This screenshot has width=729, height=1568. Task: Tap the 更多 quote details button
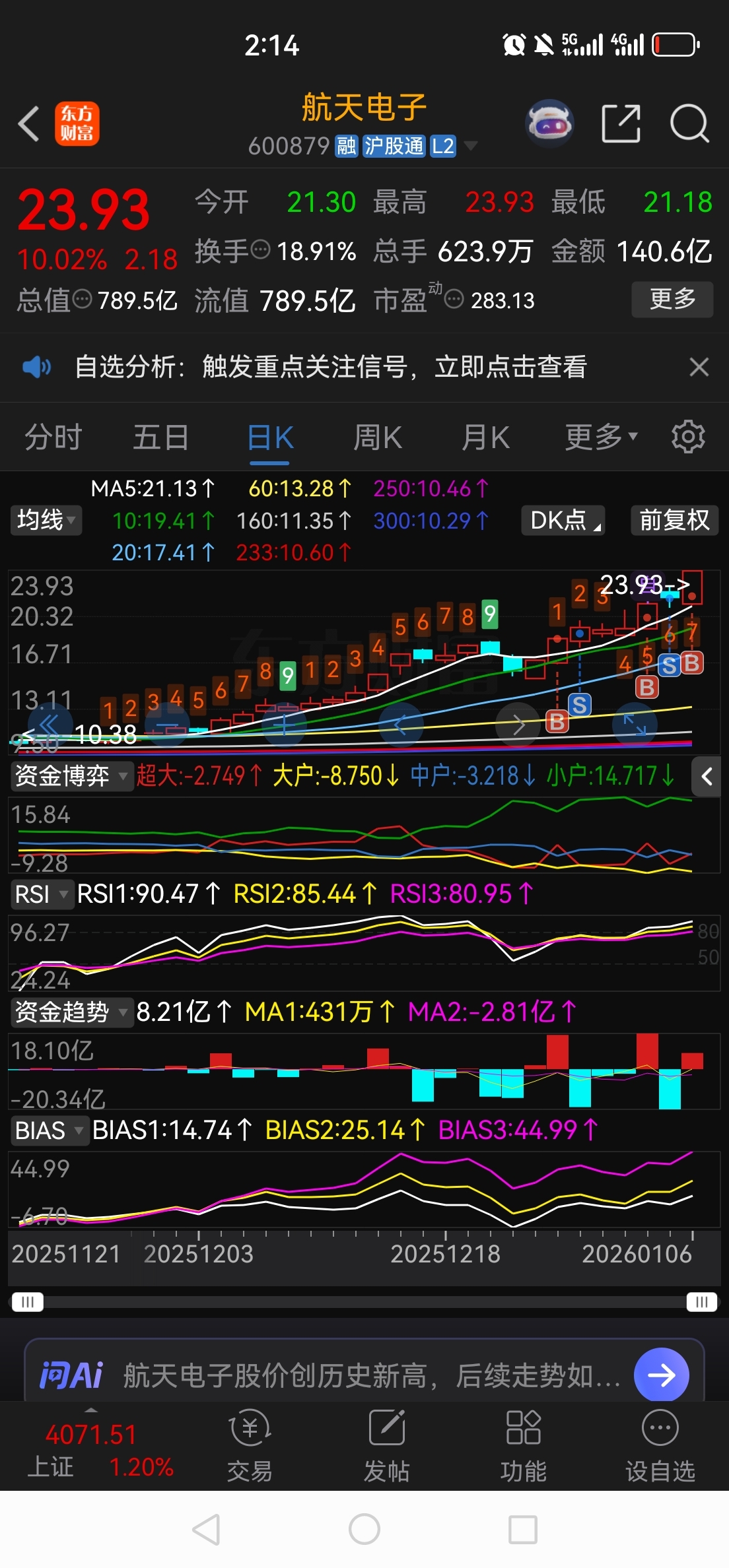672,300
